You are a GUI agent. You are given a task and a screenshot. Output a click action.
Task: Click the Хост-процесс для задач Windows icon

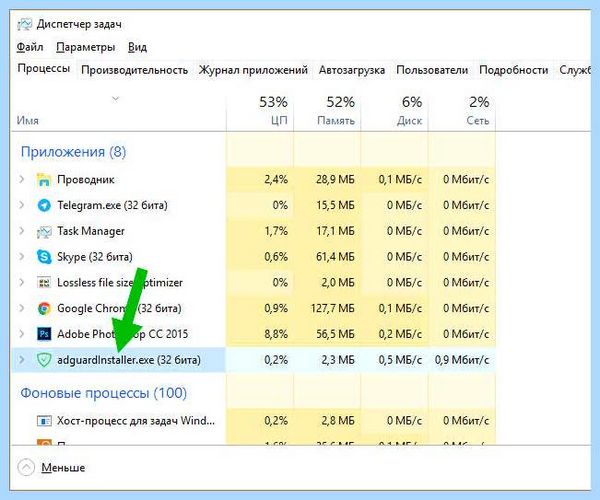point(44,421)
